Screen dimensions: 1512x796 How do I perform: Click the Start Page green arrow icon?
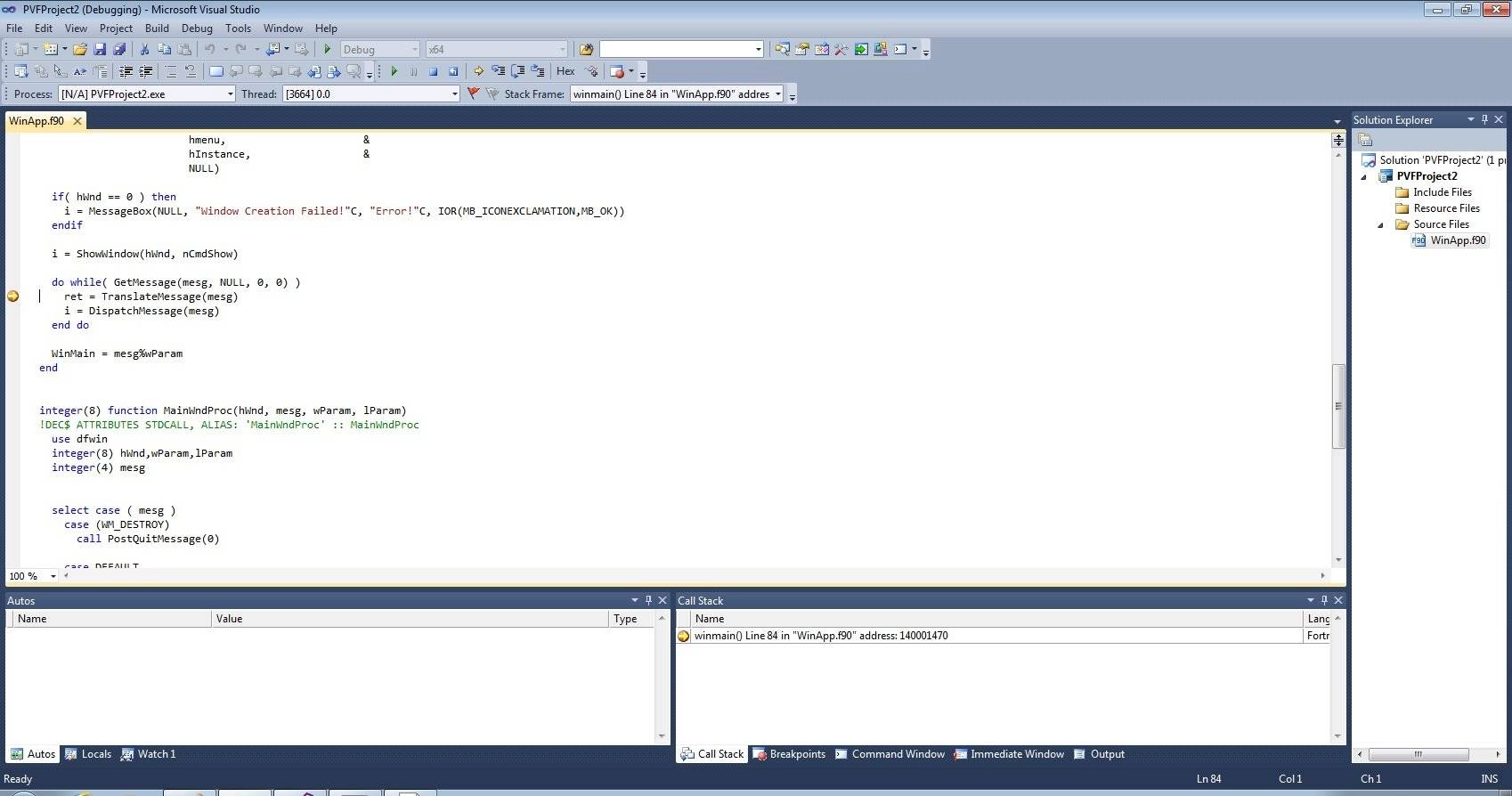(x=860, y=50)
